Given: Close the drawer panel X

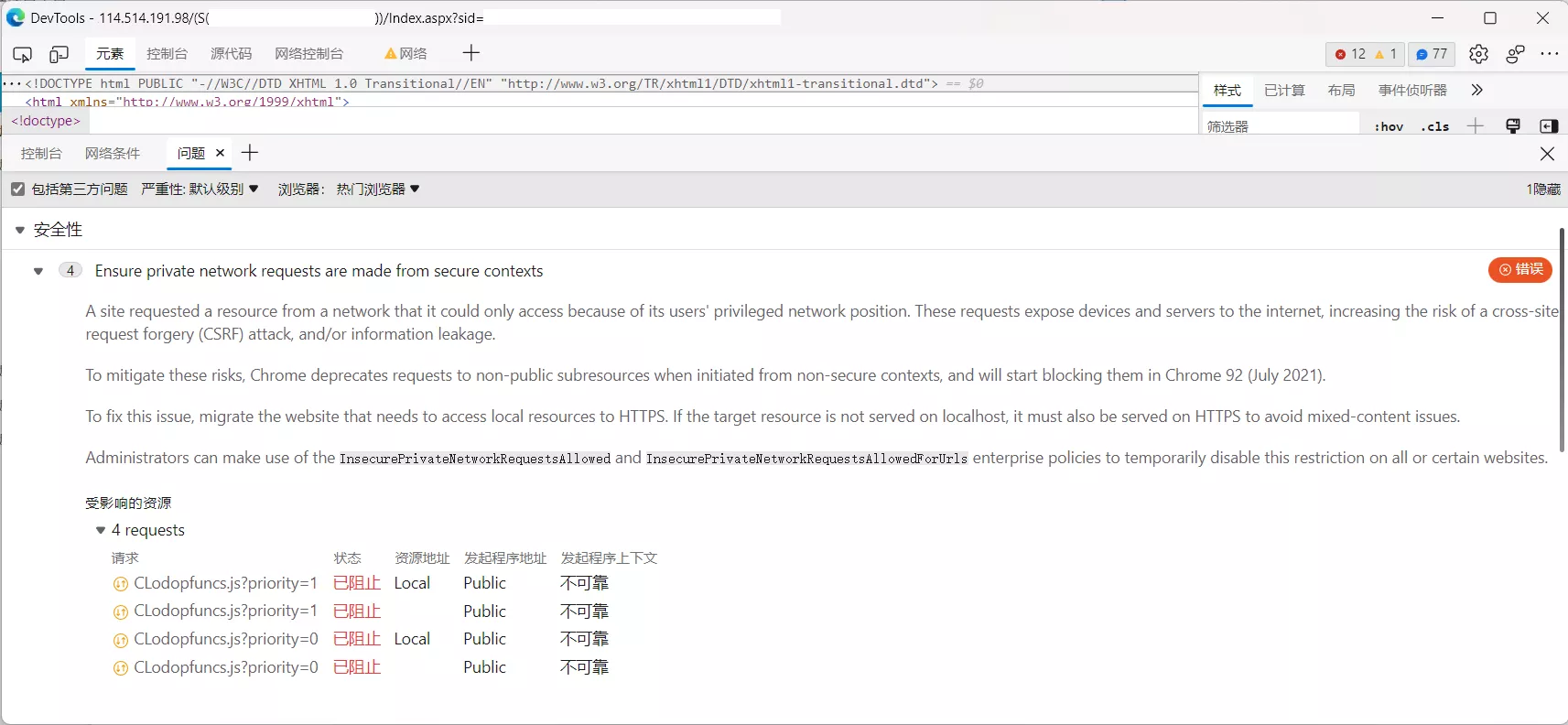Looking at the screenshot, I should [x=1547, y=154].
